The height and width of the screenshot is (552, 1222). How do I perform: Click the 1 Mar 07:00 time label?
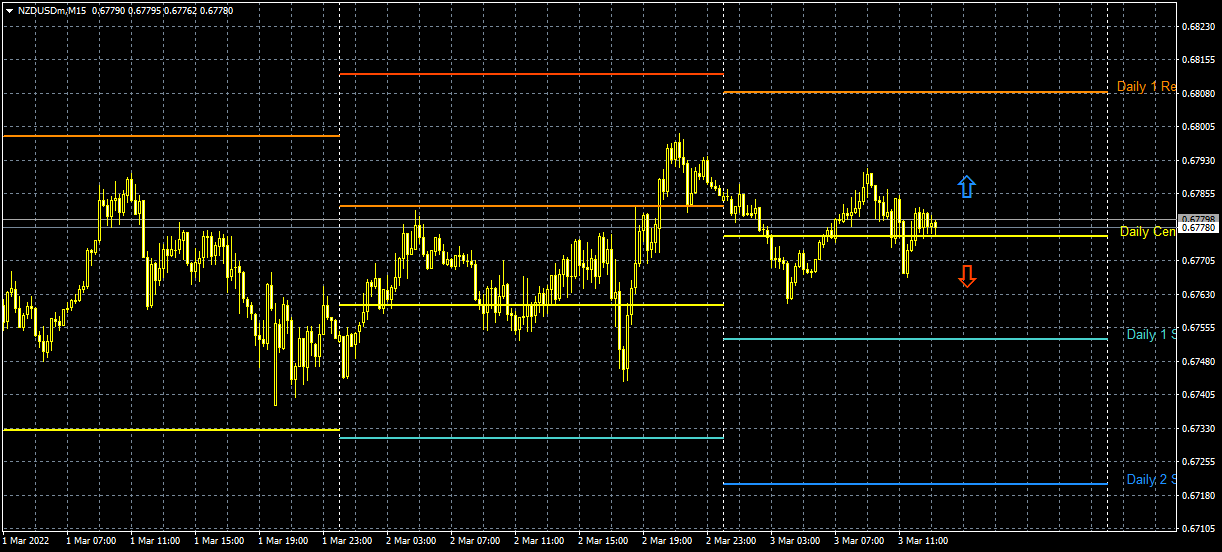(x=91, y=541)
